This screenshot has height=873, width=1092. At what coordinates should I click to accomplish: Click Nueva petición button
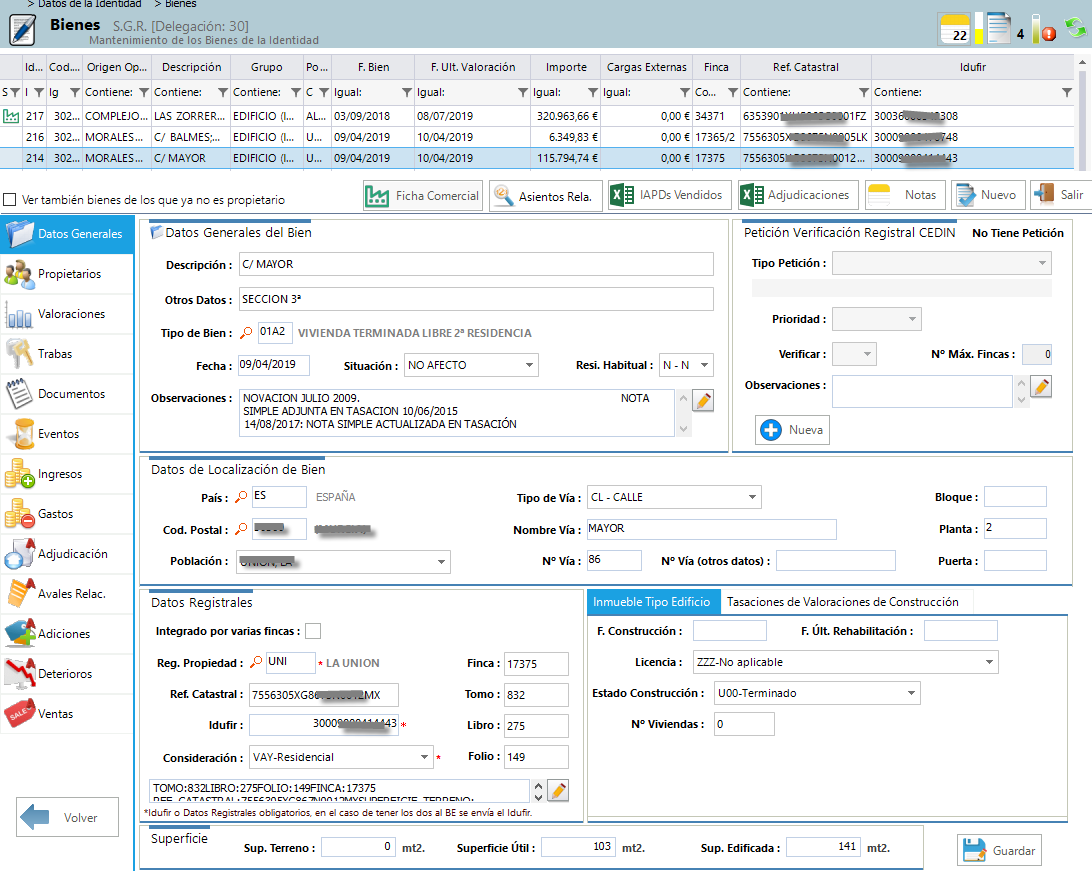[x=793, y=430]
